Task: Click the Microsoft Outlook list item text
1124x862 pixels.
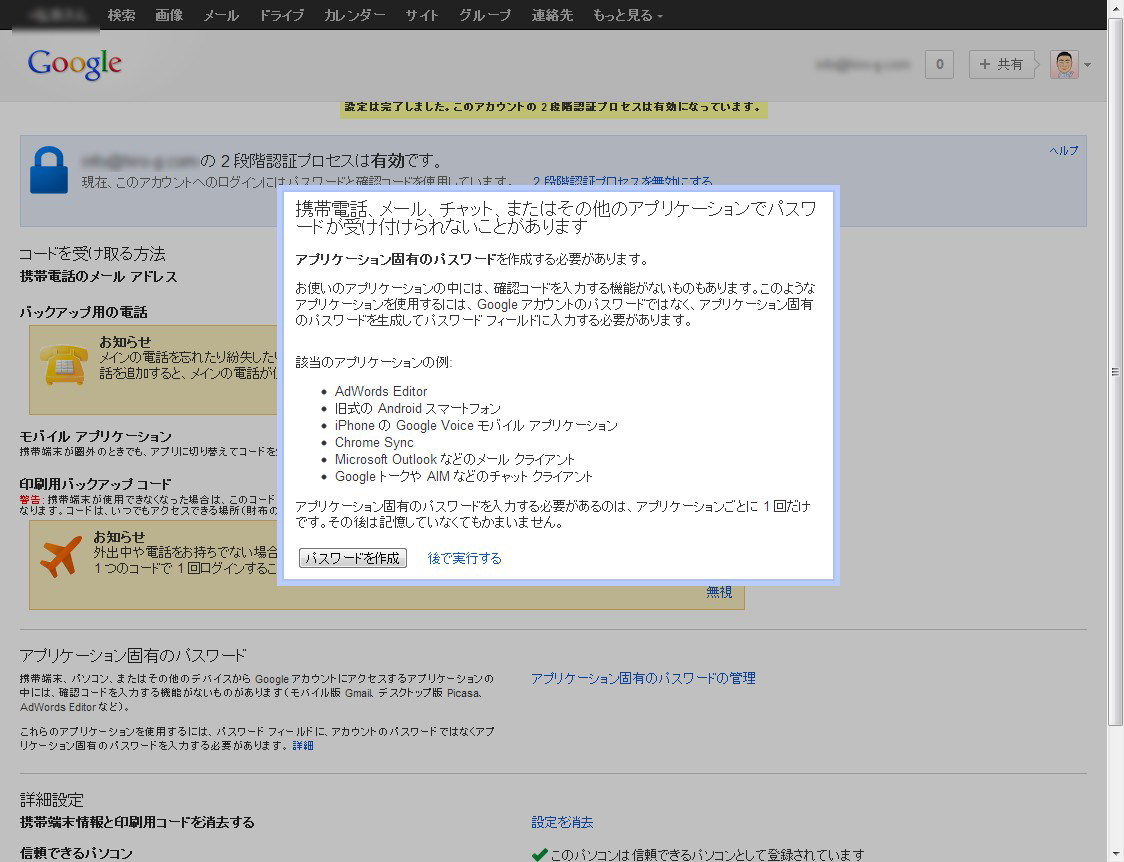Action: point(454,459)
